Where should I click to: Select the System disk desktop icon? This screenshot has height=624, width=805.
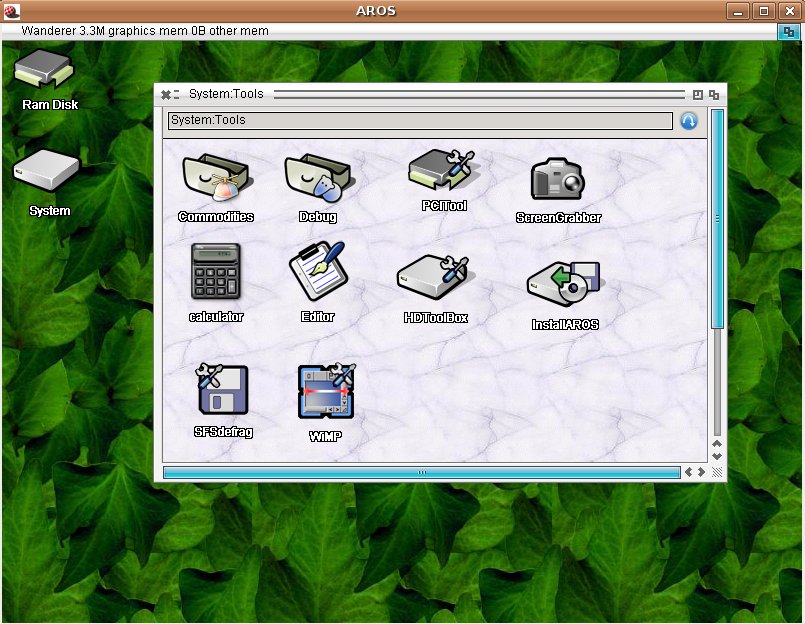[46, 174]
